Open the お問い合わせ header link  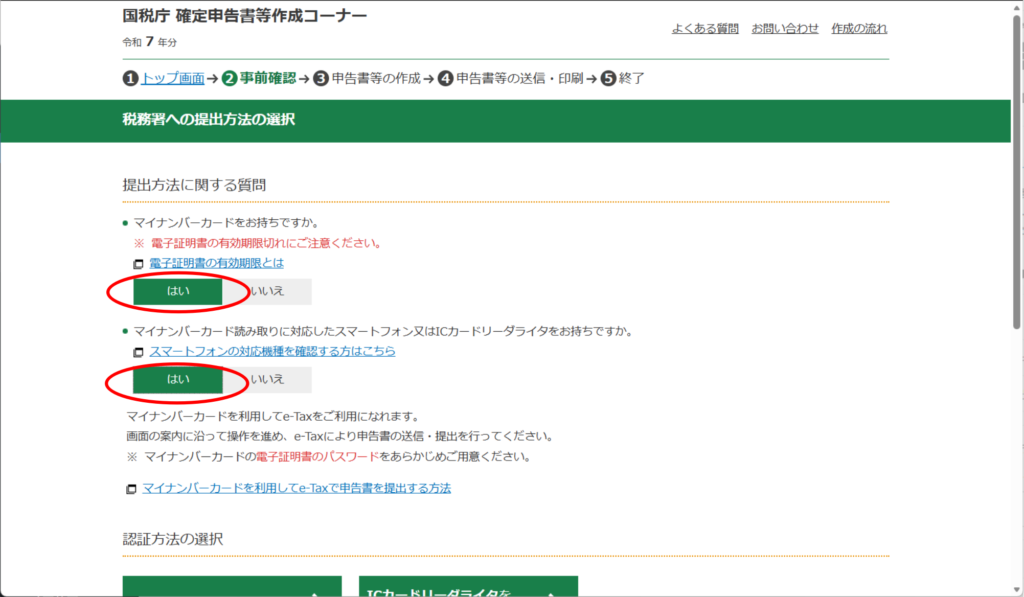coord(785,28)
